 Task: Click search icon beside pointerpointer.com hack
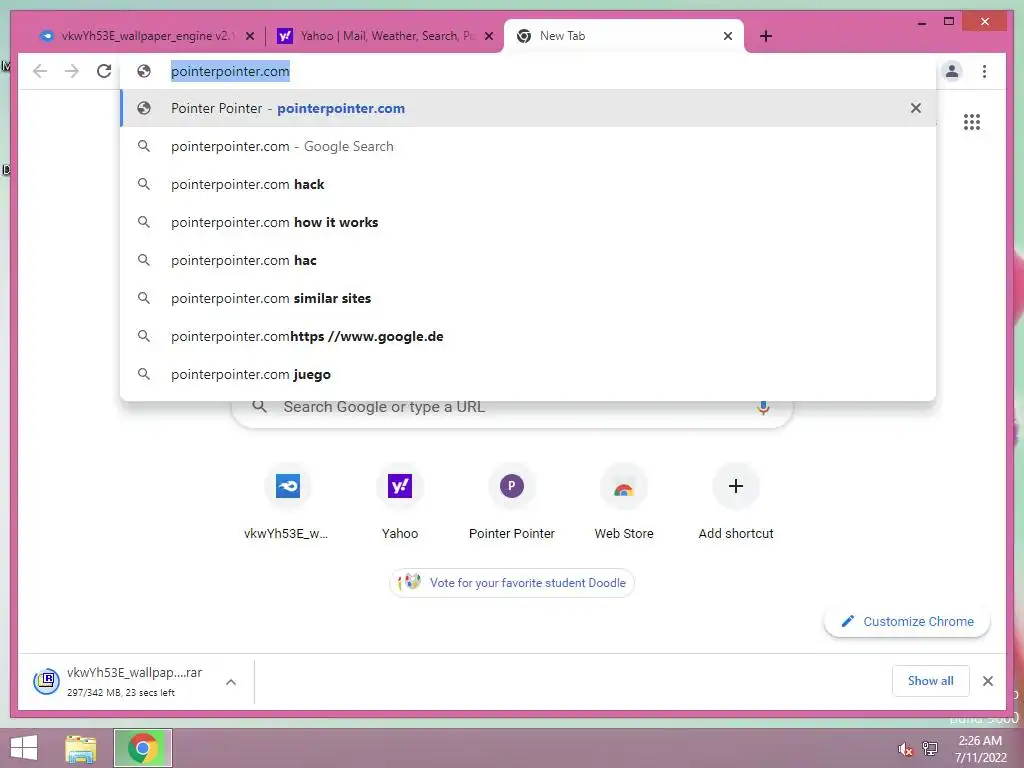click(x=144, y=184)
